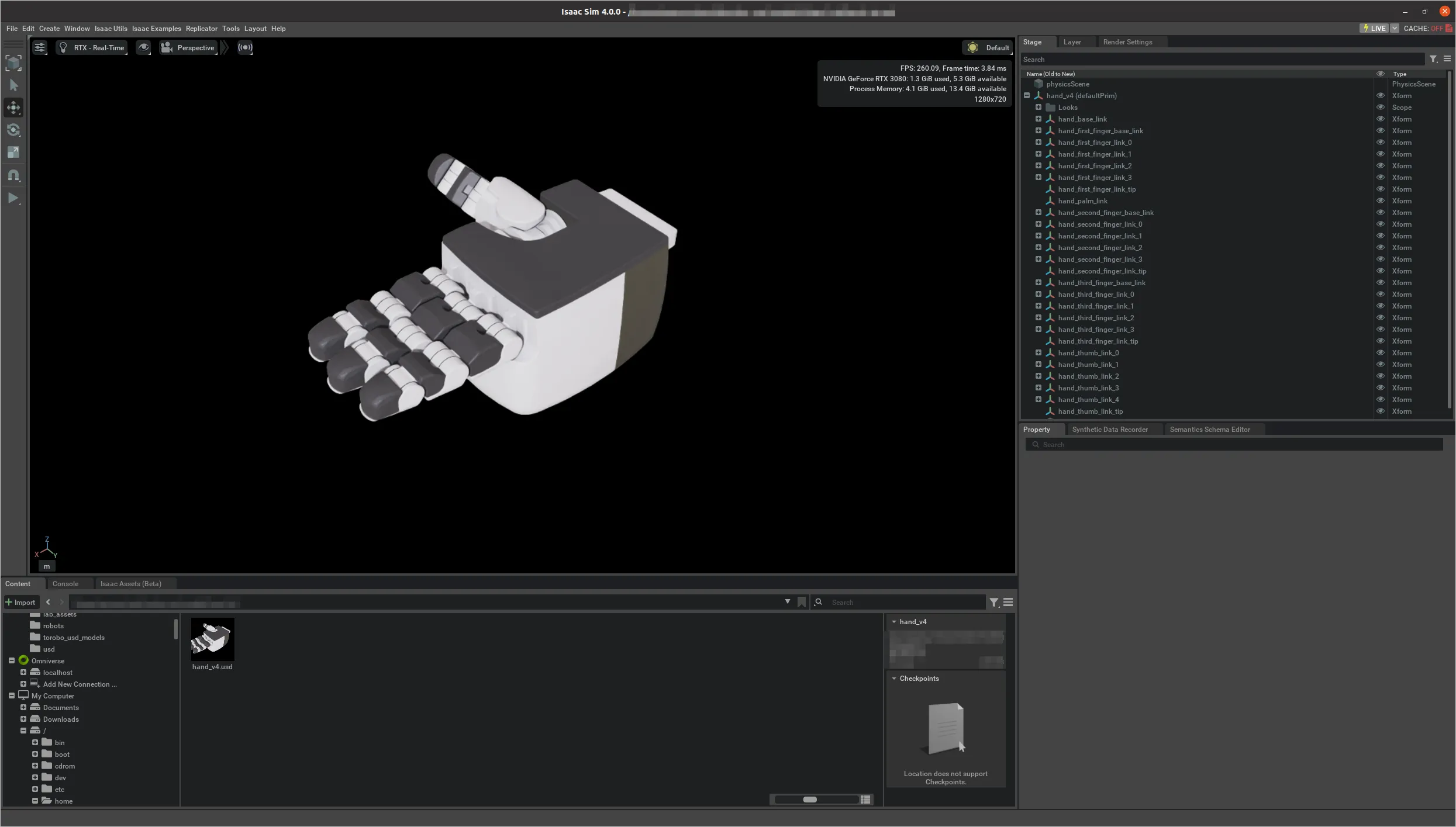Select the Scale tool
Image resolution: width=1456 pixels, height=827 pixels.
point(13,153)
